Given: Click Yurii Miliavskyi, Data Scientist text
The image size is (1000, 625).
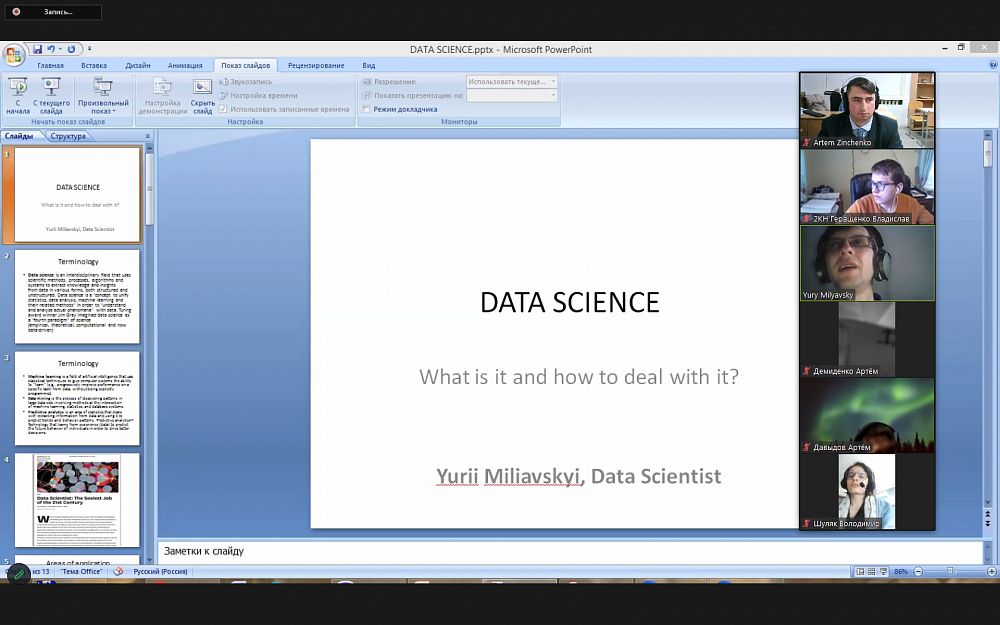Looking at the screenshot, I should click(578, 476).
